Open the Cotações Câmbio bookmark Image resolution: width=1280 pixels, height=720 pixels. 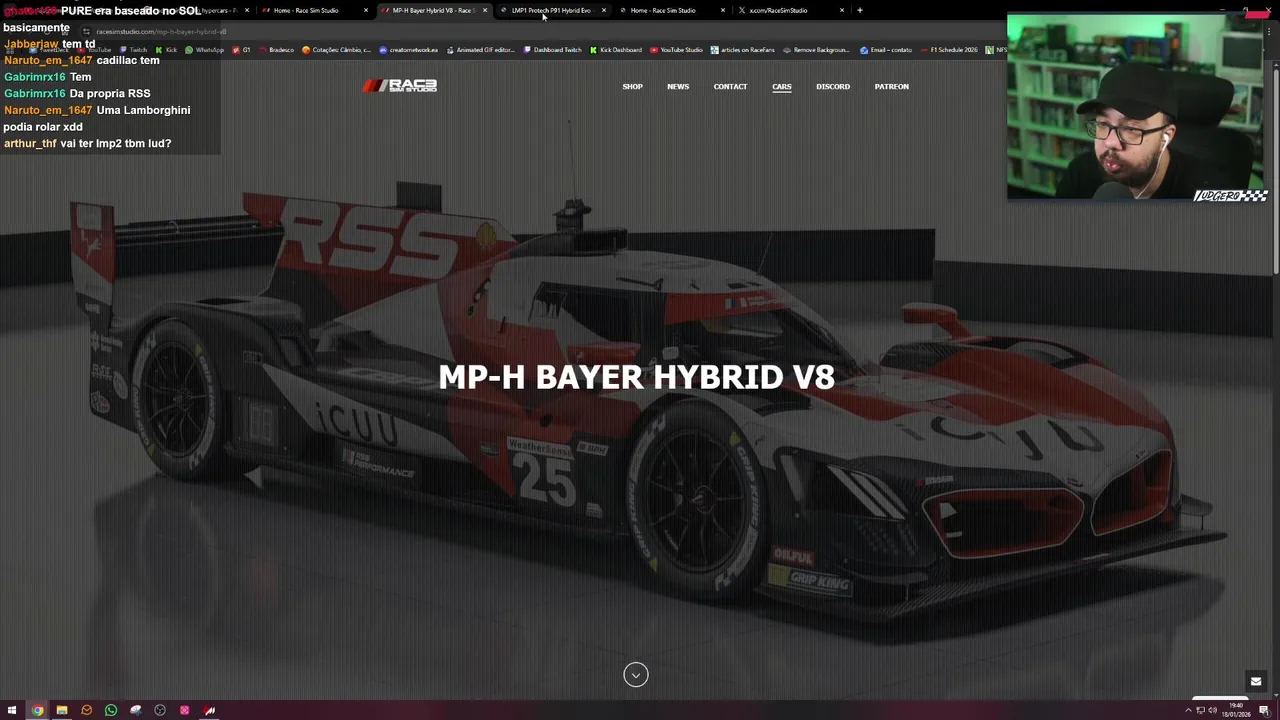click(x=337, y=50)
